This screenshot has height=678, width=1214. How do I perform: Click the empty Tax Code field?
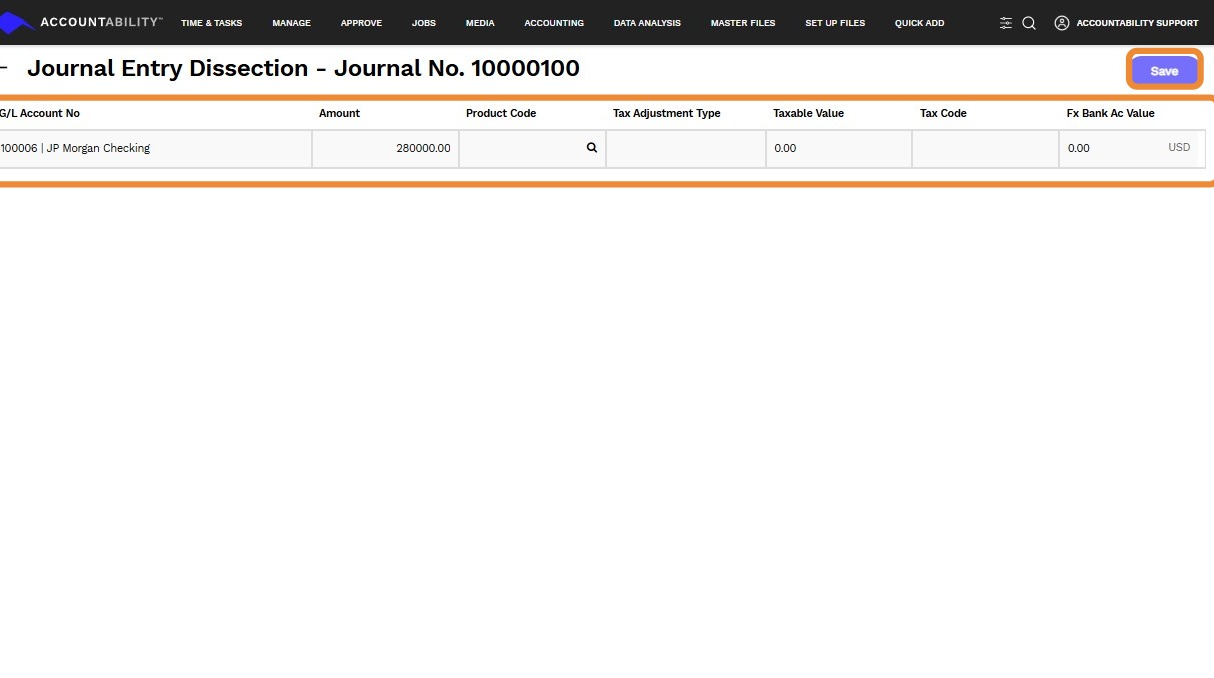click(x=985, y=149)
